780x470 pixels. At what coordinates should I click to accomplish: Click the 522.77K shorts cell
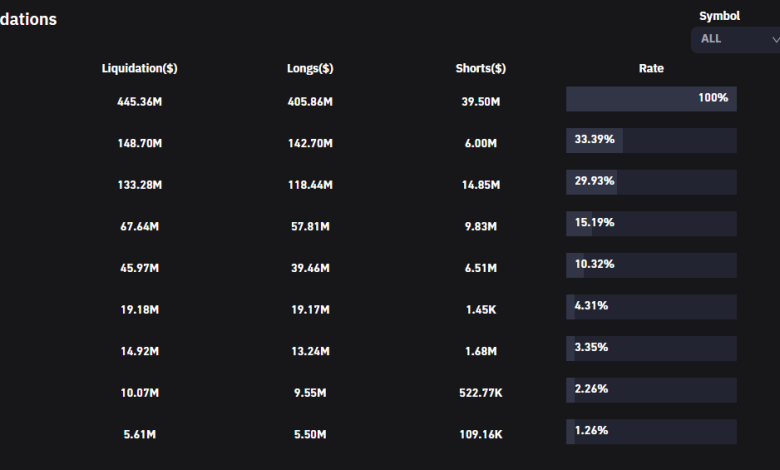[480, 393]
